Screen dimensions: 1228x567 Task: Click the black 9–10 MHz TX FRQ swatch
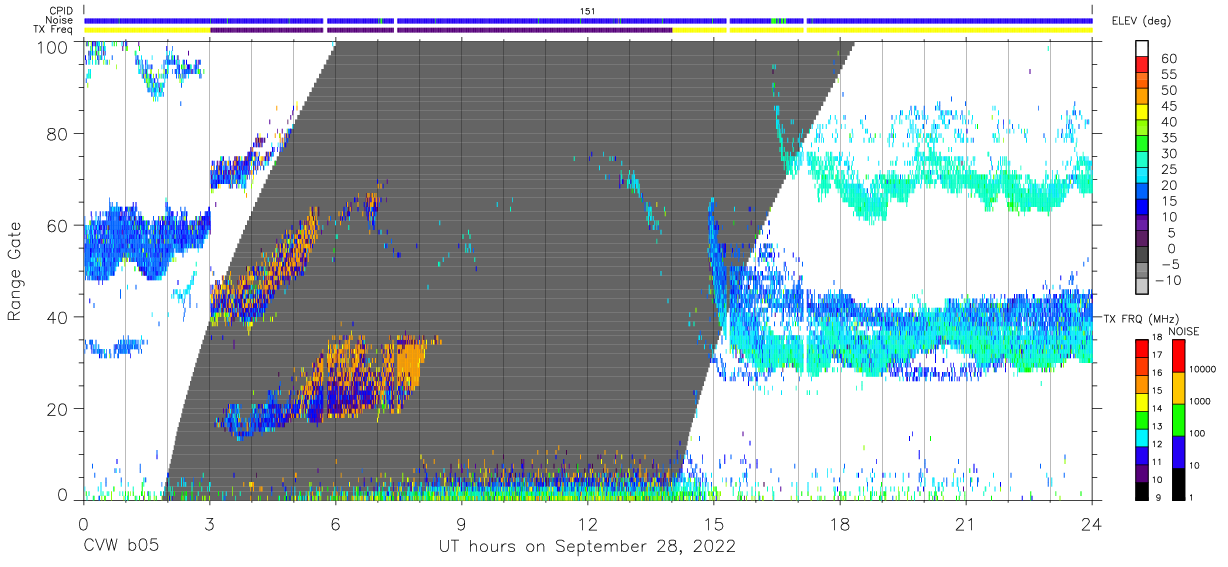pyautogui.click(x=1143, y=489)
